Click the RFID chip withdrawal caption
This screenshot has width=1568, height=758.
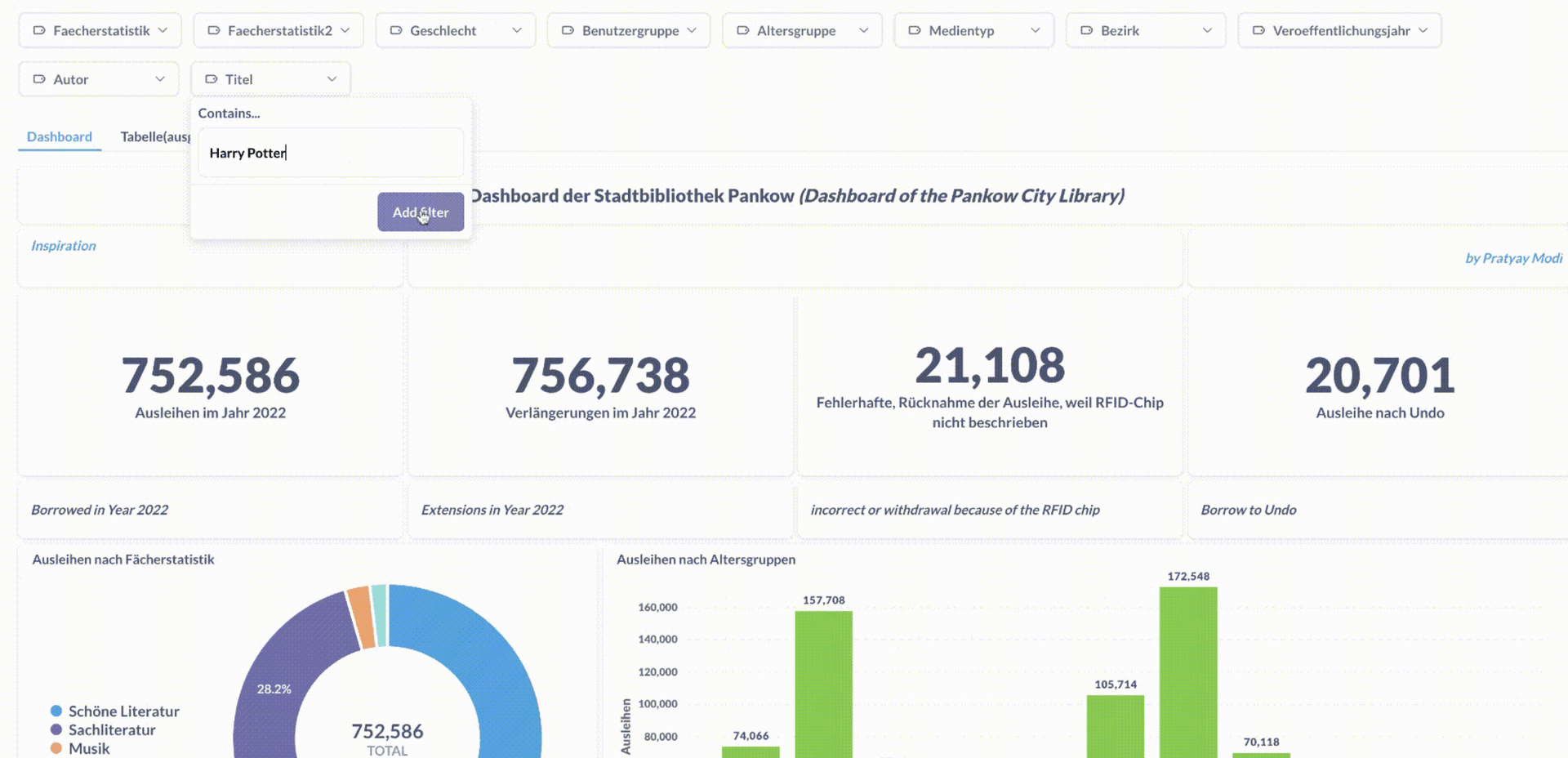pos(955,510)
